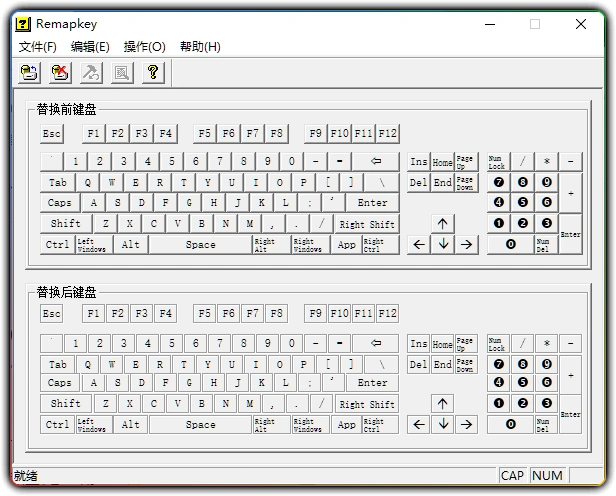The height and width of the screenshot is (496, 616).
Task: Click the CAP status bar indicator
Action: coord(512,476)
